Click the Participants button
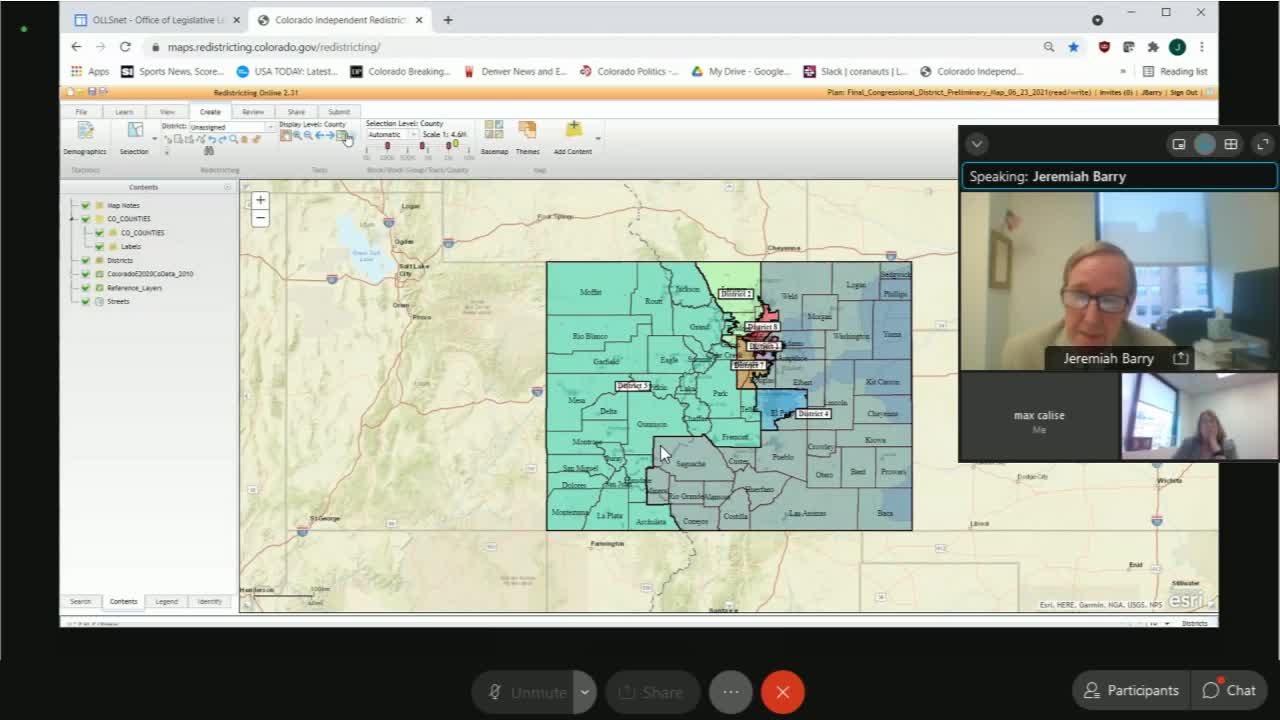1280x720 pixels. point(1130,690)
